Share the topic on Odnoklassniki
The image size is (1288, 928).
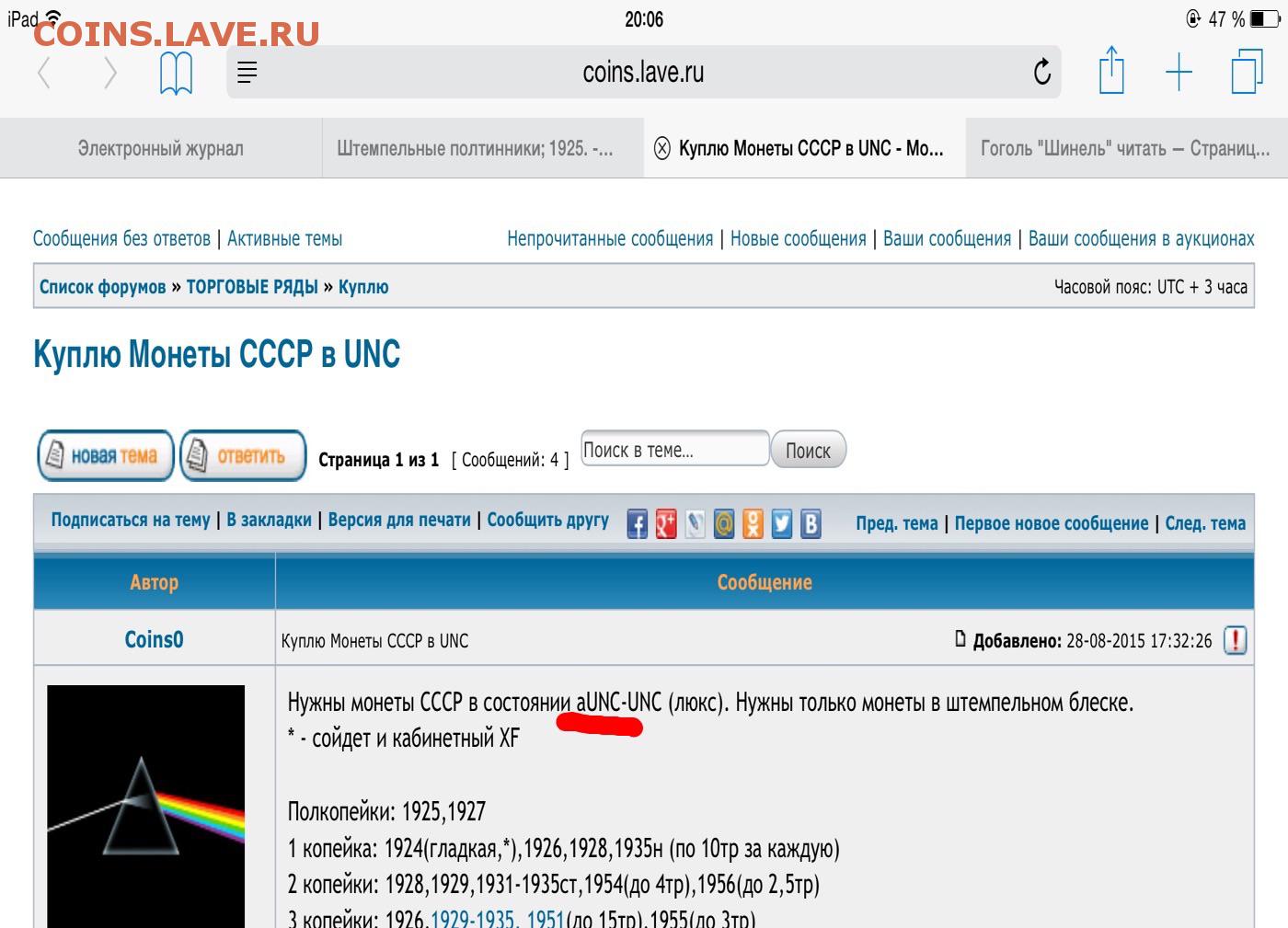(x=753, y=523)
